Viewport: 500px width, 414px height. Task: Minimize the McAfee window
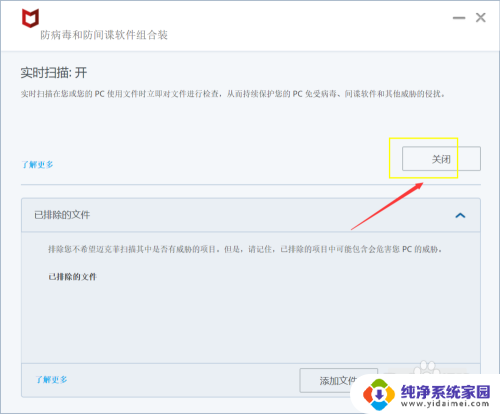[x=459, y=18]
